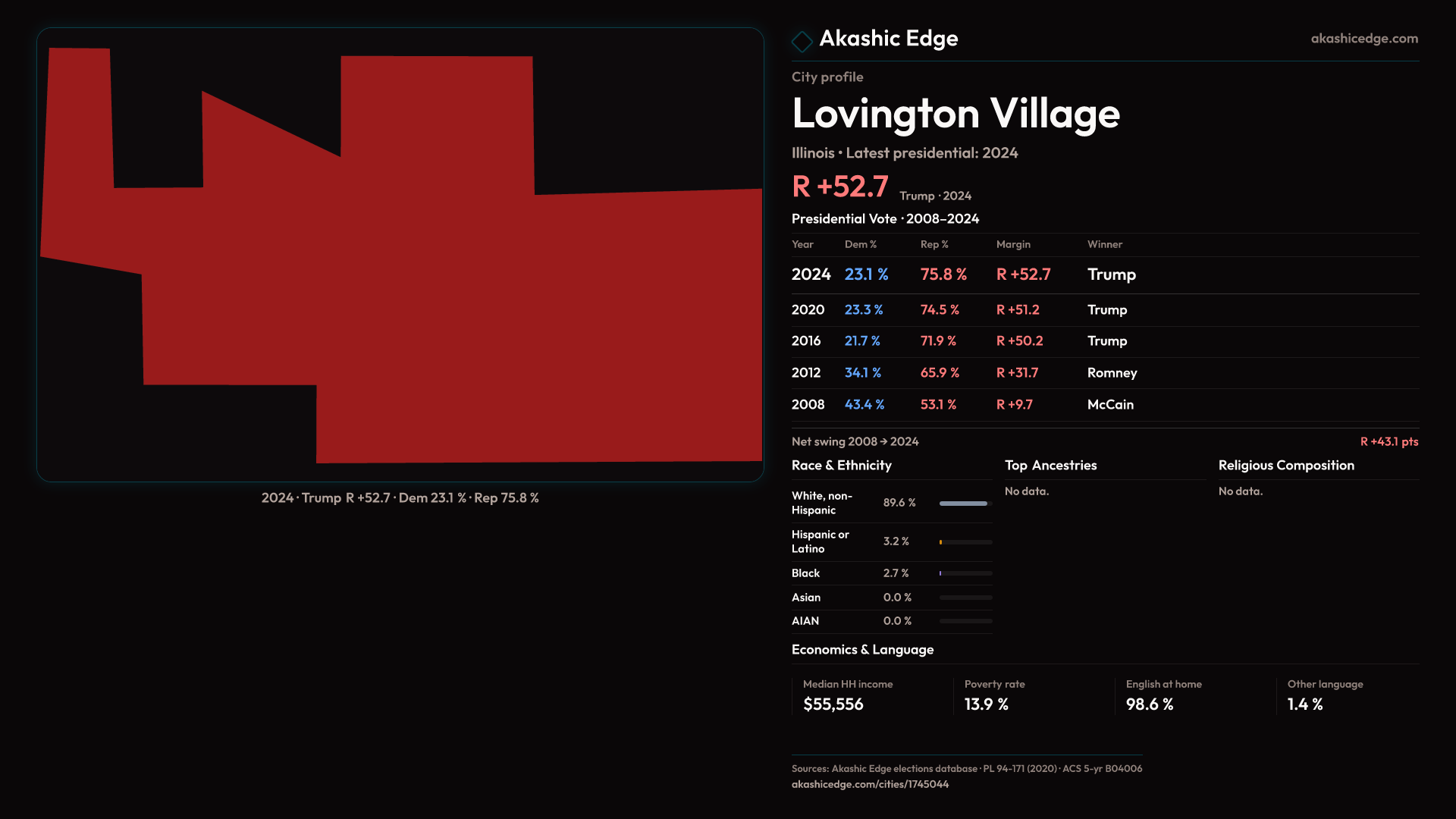Click the Margin column header
1456x819 pixels.
click(1013, 244)
